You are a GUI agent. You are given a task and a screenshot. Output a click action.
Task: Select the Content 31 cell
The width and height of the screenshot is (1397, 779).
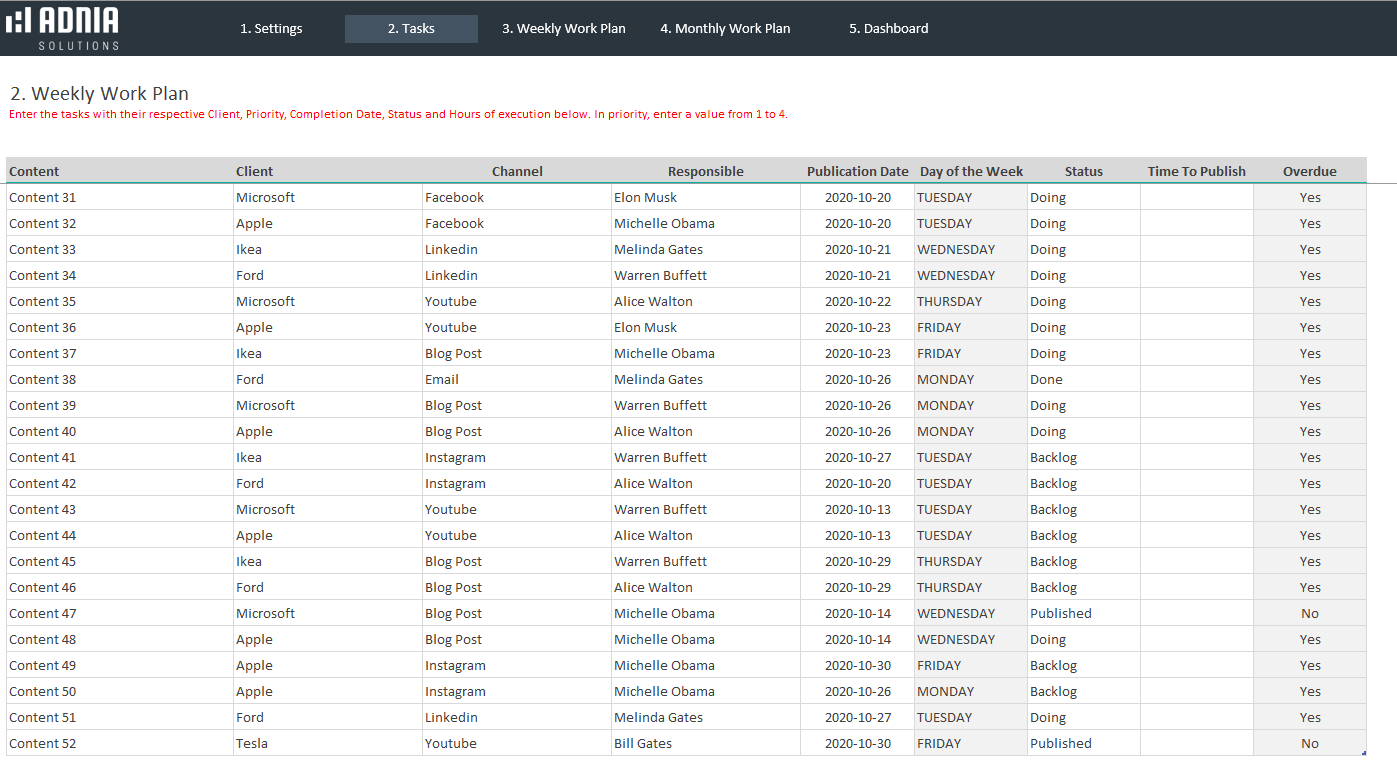click(43, 198)
